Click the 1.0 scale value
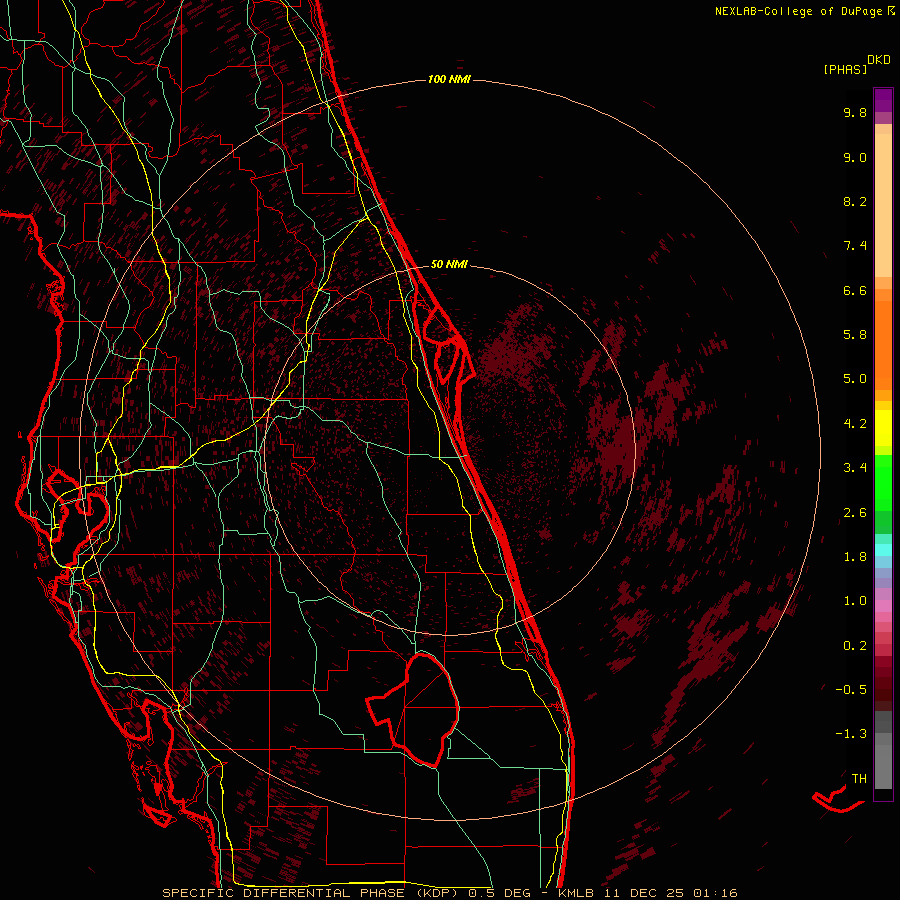Image resolution: width=900 pixels, height=900 pixels. [855, 601]
